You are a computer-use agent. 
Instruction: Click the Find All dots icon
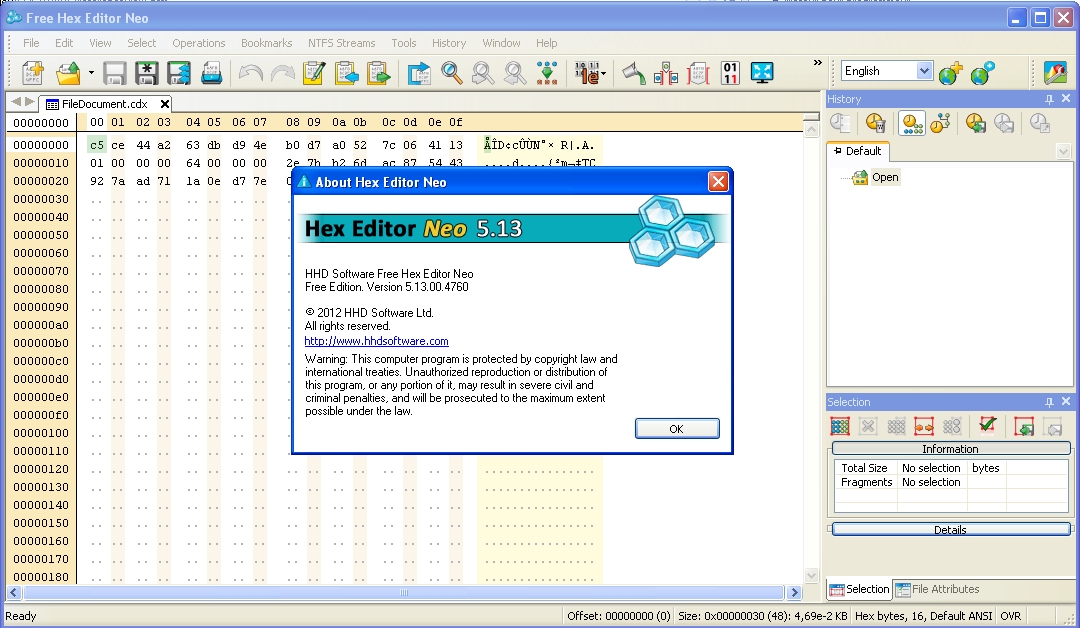[547, 72]
